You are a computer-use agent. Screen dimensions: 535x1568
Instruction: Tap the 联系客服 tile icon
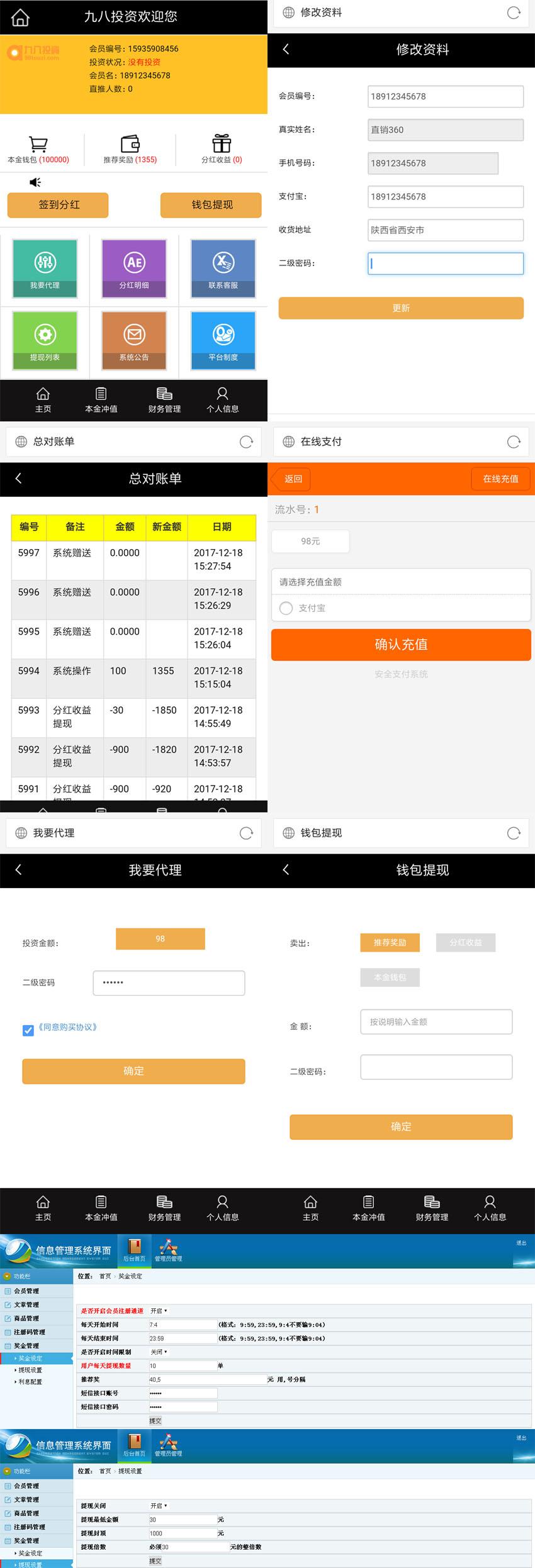pyautogui.click(x=223, y=262)
